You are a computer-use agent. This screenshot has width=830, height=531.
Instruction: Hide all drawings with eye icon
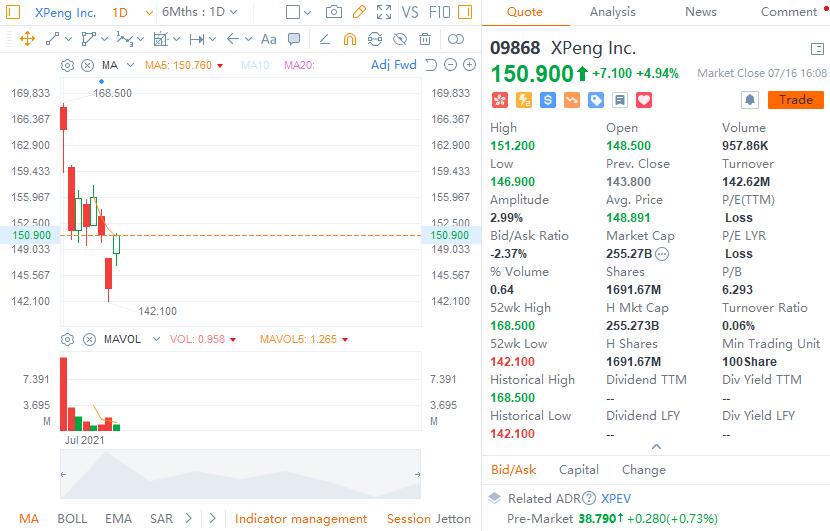pyautogui.click(x=400, y=39)
